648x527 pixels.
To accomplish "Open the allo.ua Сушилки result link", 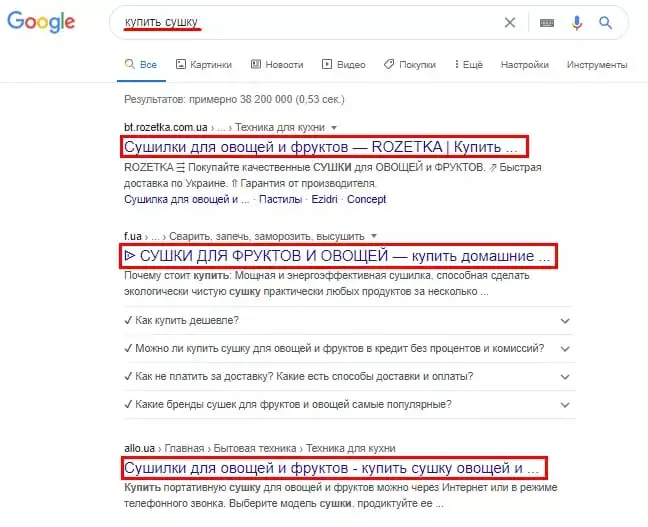I will coord(331,468).
